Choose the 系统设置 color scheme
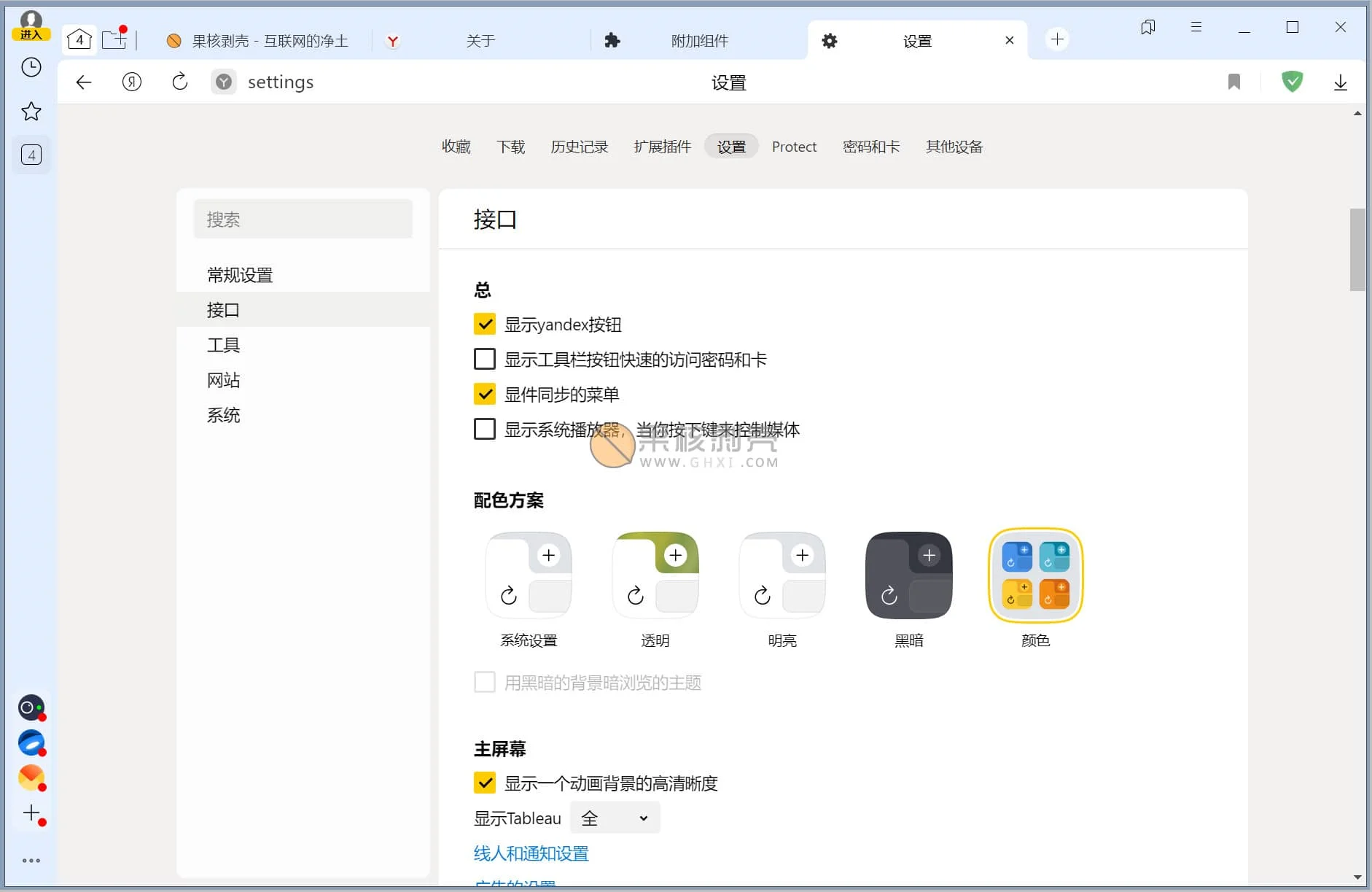Viewport: 1372px width, 892px height. click(x=529, y=575)
